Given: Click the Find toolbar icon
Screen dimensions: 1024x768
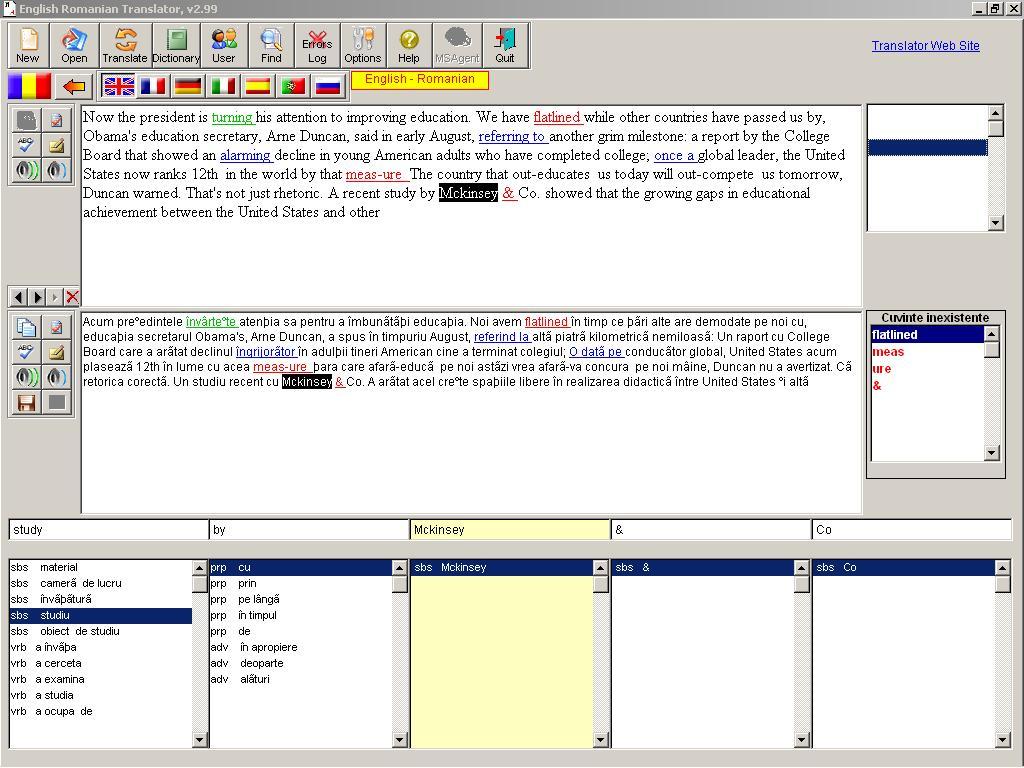Looking at the screenshot, I should tap(271, 45).
